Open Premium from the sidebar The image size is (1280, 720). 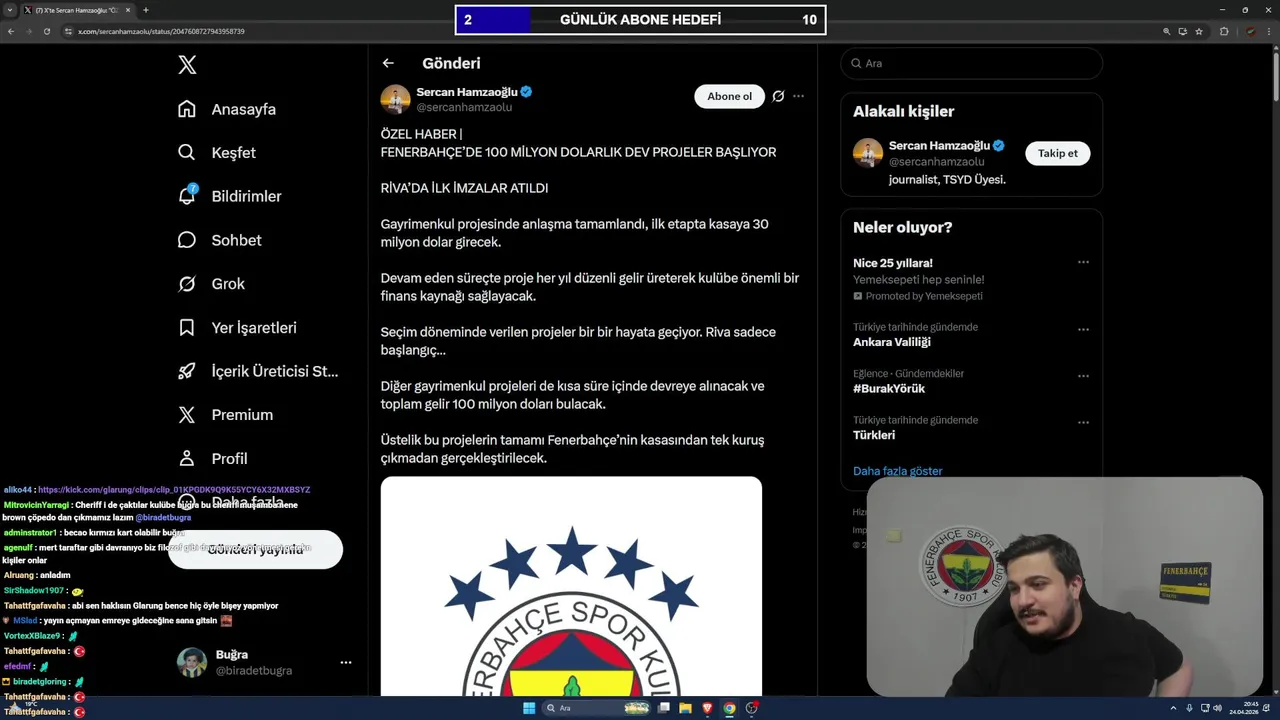tap(225, 415)
